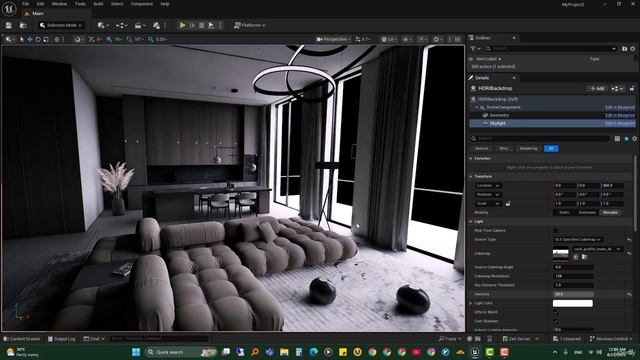This screenshot has height=360, width=640.
Task: Toggle the Real Time Capture checkbox
Action: click(556, 231)
